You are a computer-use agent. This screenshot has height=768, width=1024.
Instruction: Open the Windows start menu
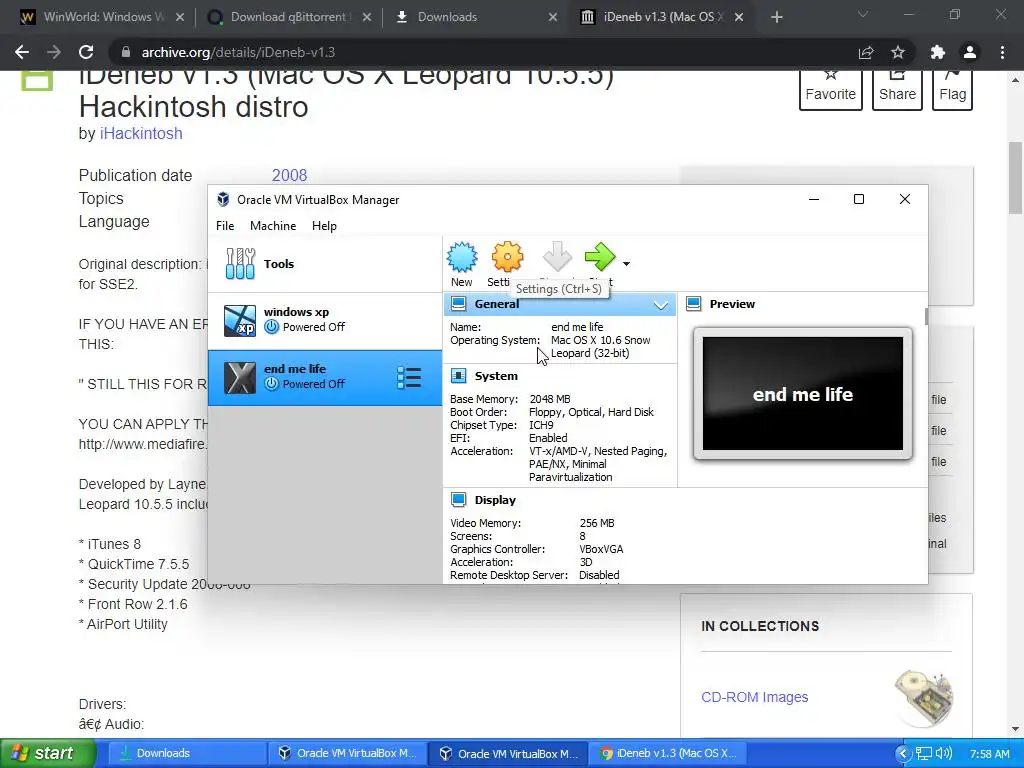pos(48,753)
